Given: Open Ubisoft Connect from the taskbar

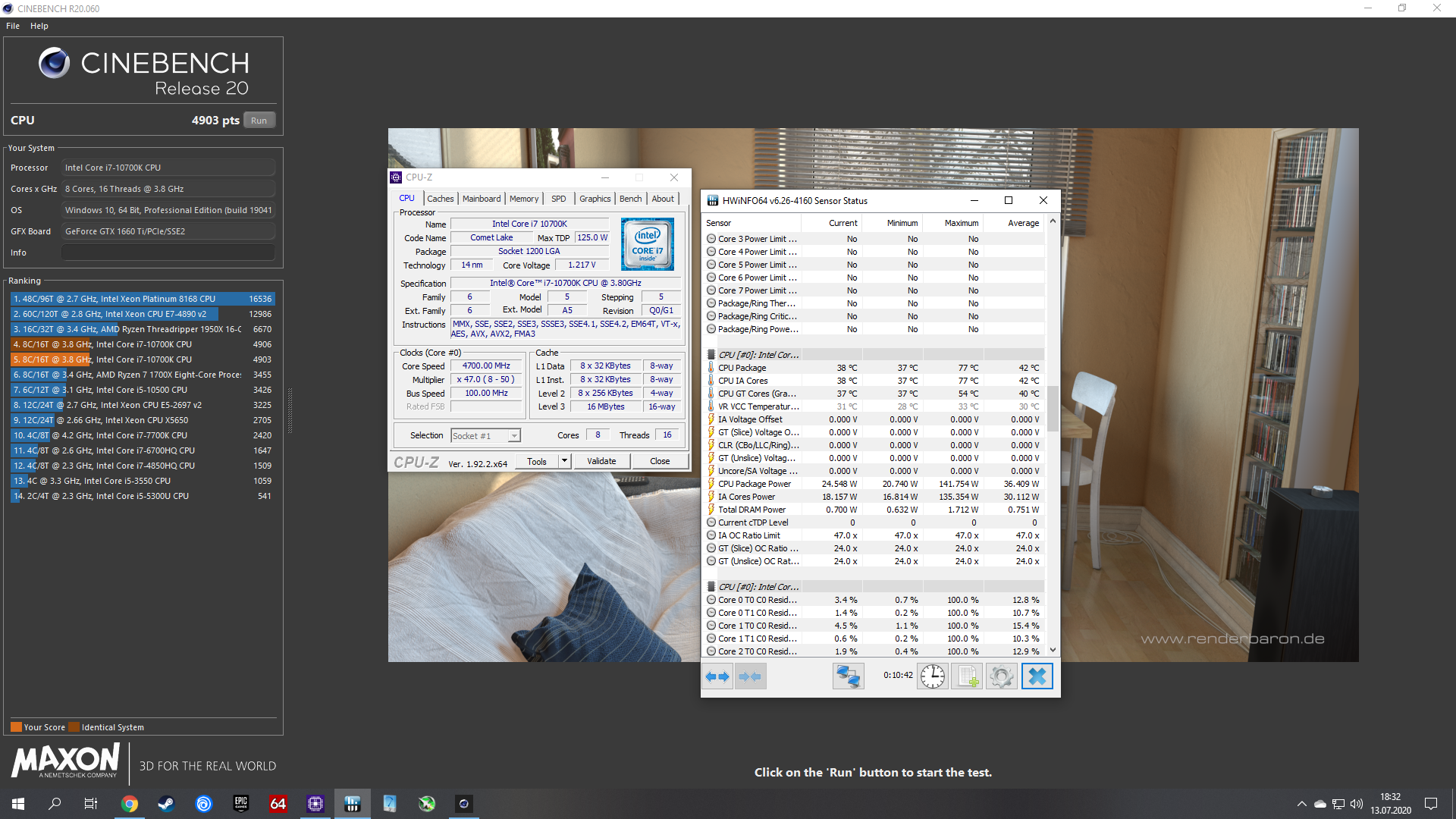Looking at the screenshot, I should [x=204, y=804].
